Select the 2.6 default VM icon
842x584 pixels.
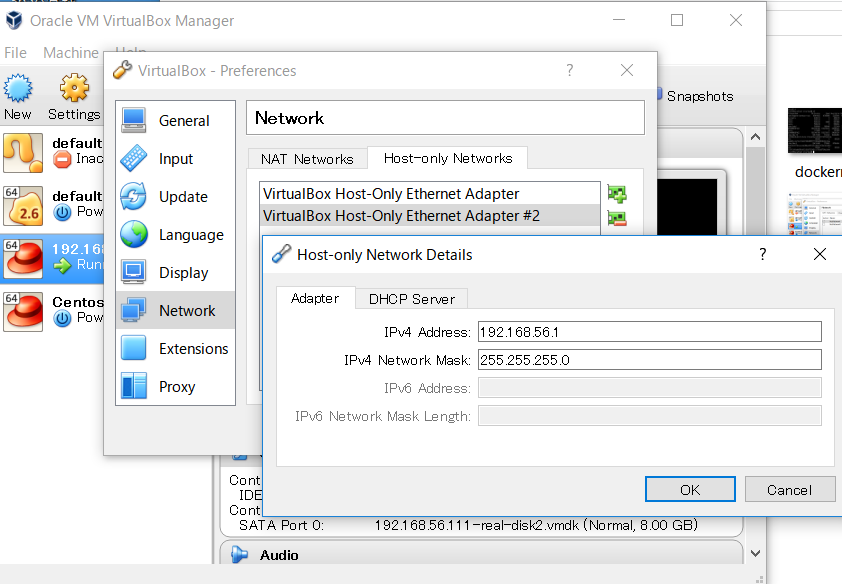tap(23, 206)
